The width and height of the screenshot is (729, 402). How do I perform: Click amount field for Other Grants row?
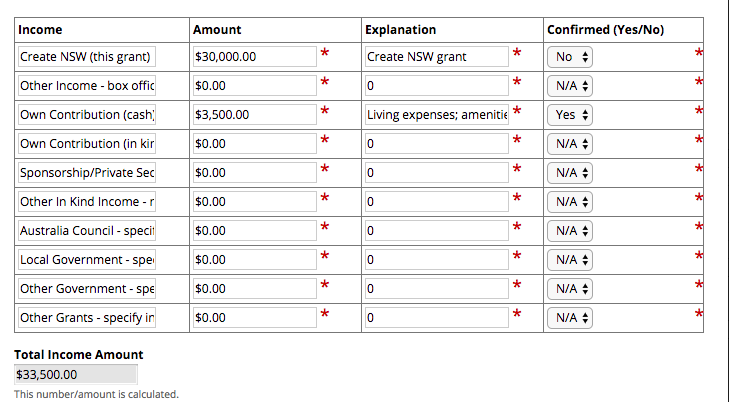click(x=255, y=318)
